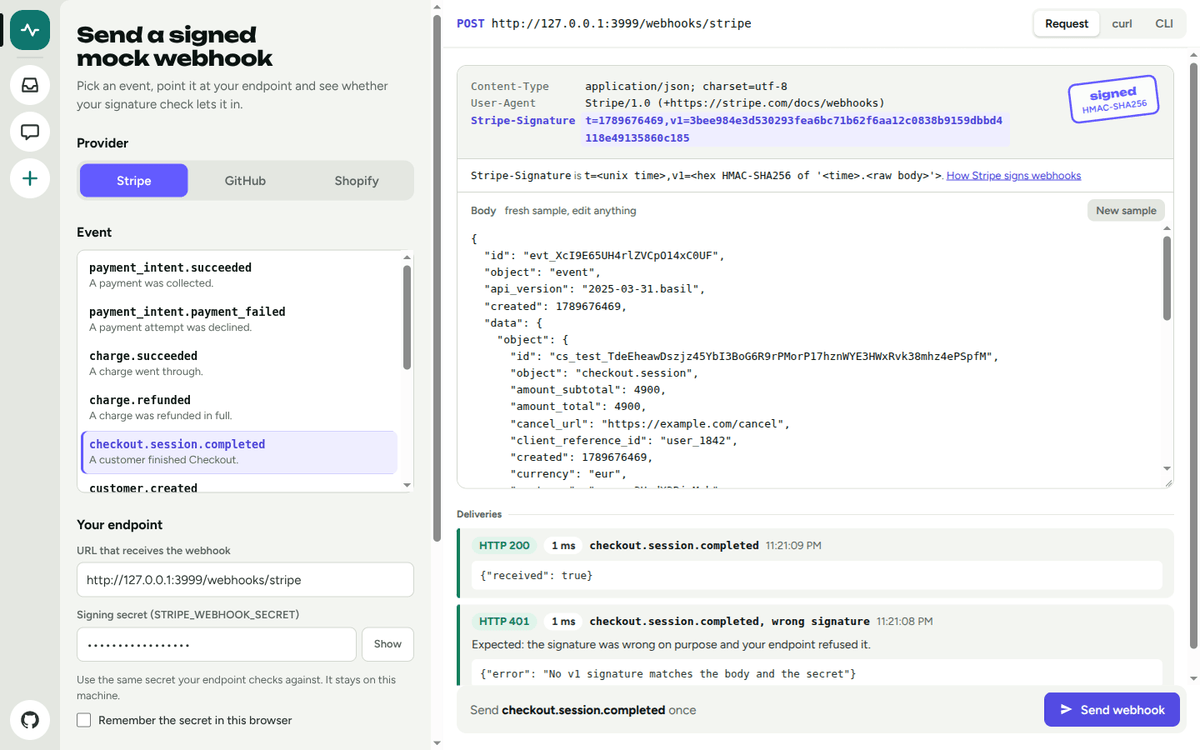Click the endpoint URL input field
Screen dimensions: 1200x750
245,580
